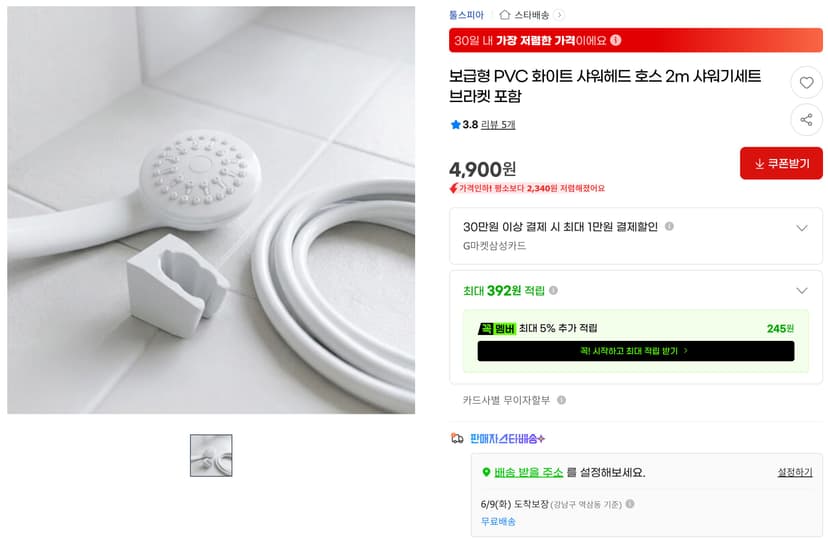
Task: Click the share icon button
Action: pyautogui.click(x=806, y=120)
